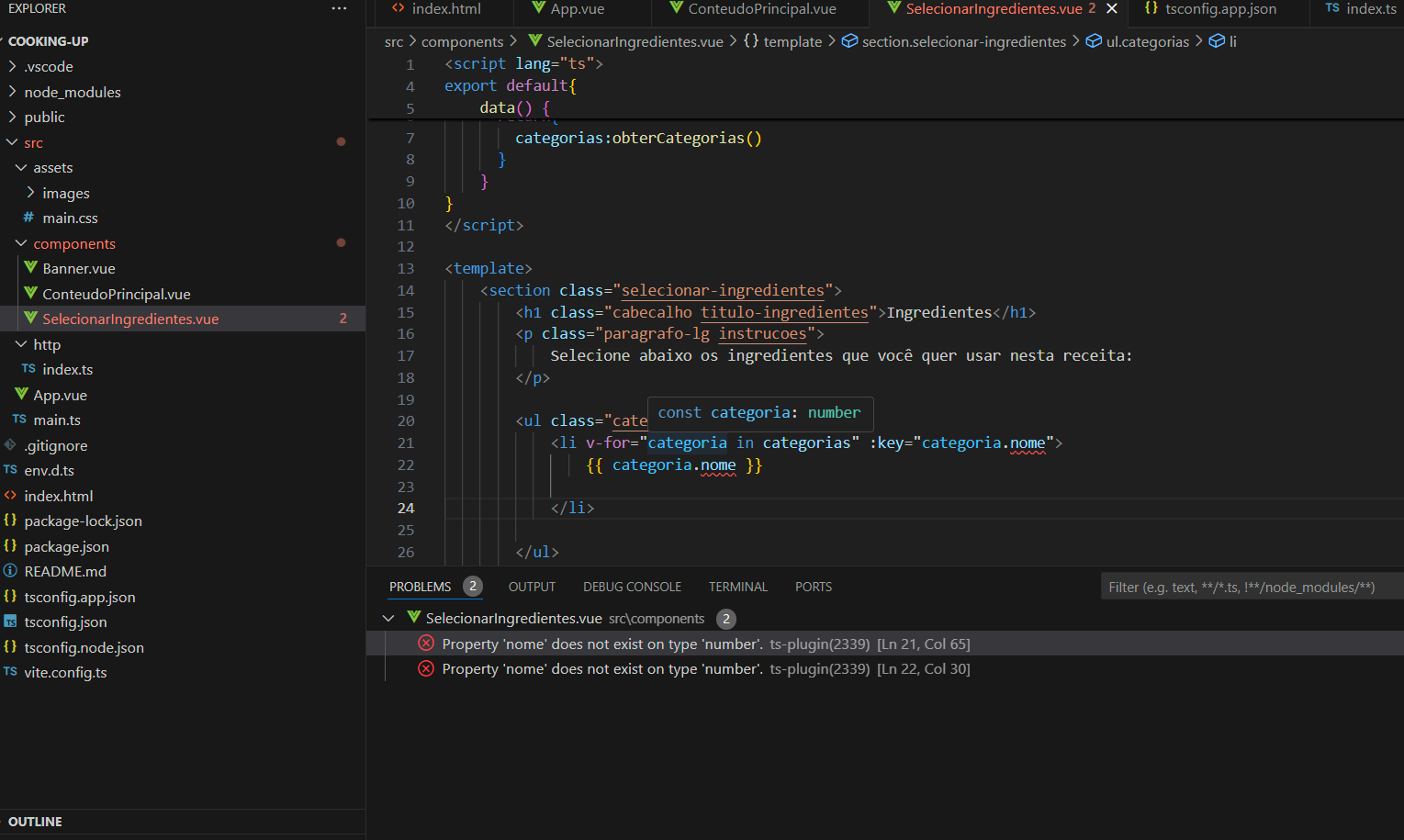Switch to the ConteudoPrincipal.vue editor tab
The width and height of the screenshot is (1404, 840).
tap(761, 8)
